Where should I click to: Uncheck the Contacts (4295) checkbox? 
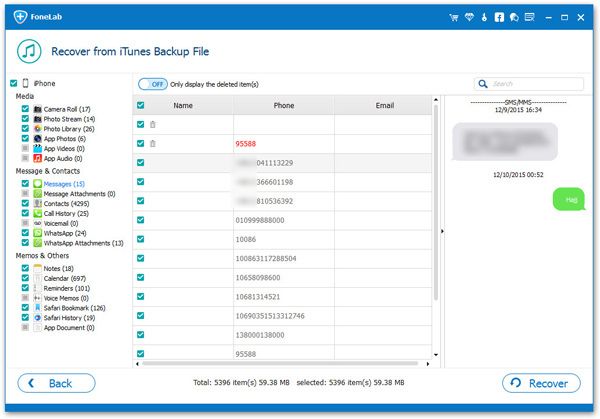[25, 203]
